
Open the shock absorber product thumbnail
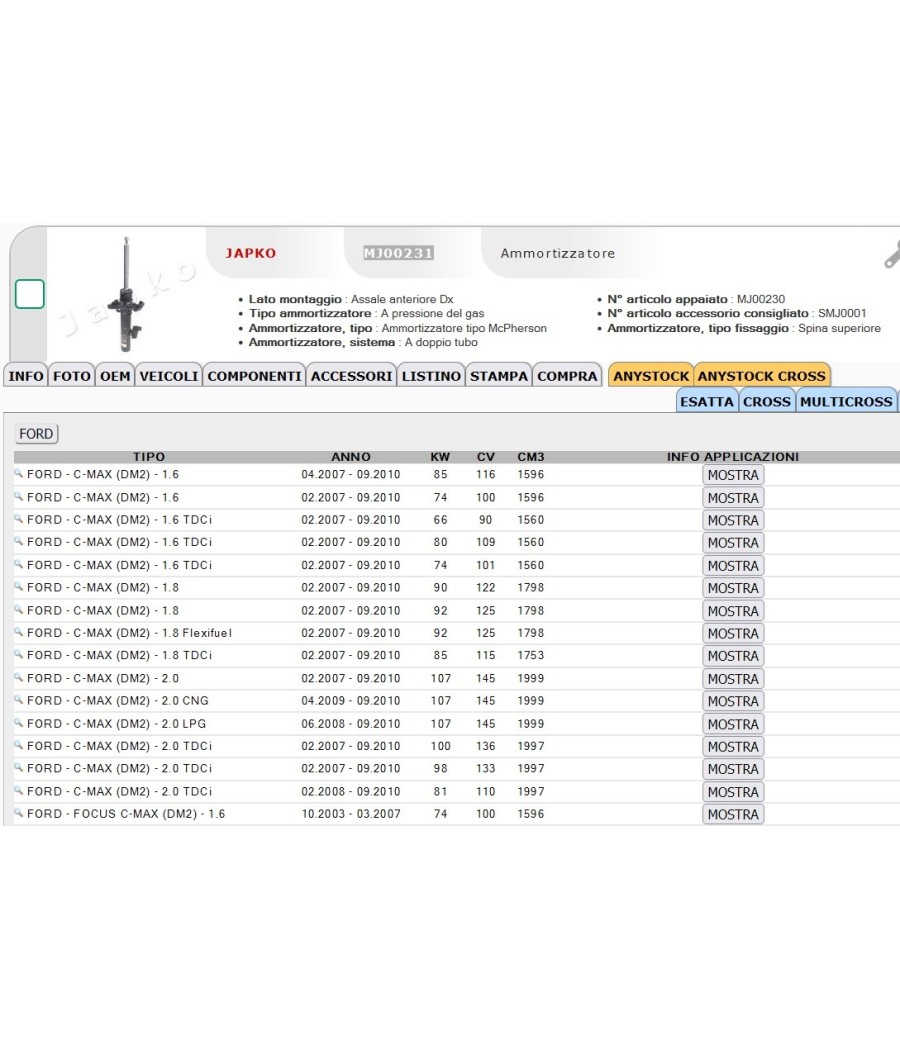pyautogui.click(x=127, y=294)
